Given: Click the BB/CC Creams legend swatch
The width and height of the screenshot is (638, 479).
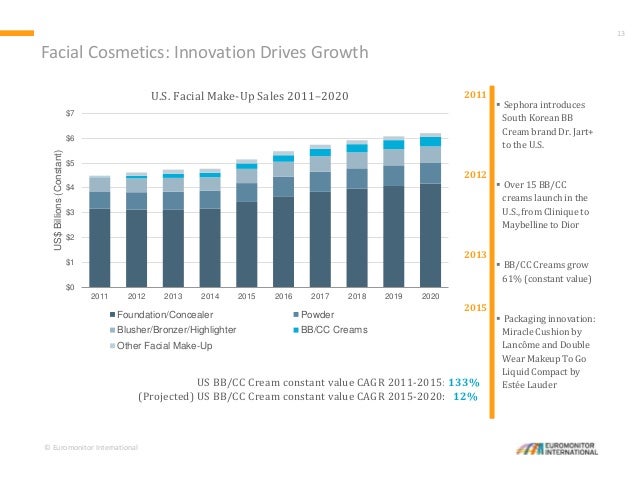Looking at the screenshot, I should coord(296,330).
